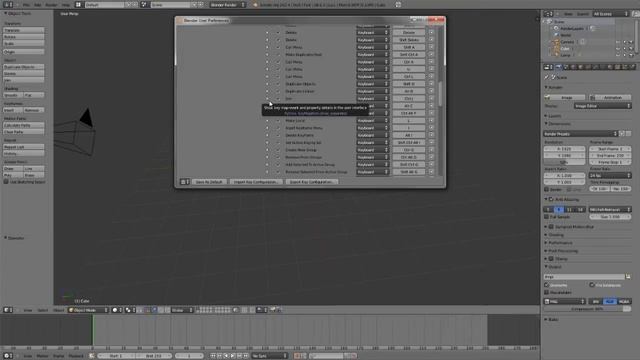The width and height of the screenshot is (640, 360).
Task: Open the Add menu
Action: click(38, 5)
